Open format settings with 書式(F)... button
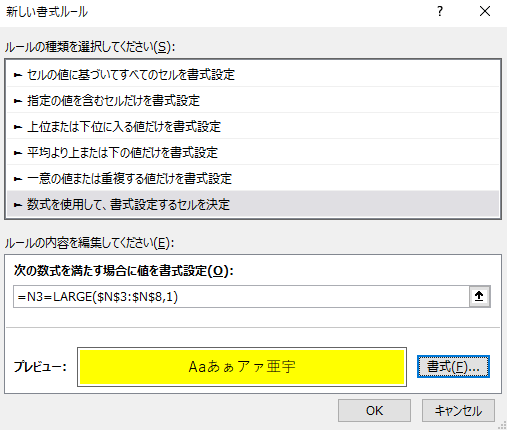This screenshot has height=430, width=507. pos(453,367)
